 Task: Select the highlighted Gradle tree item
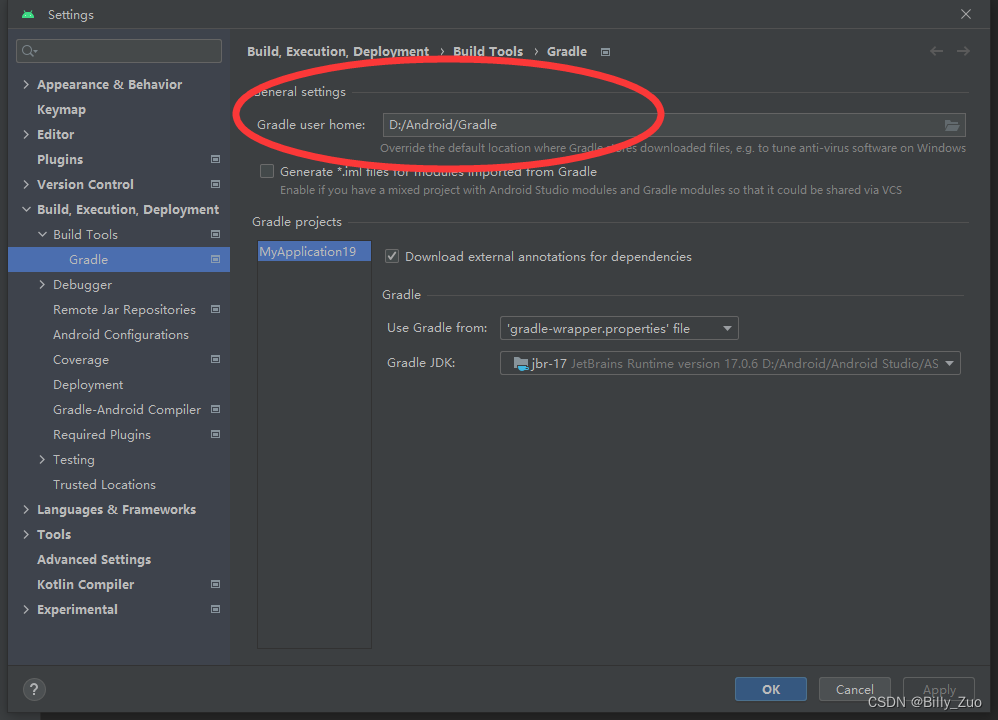pyautogui.click(x=119, y=260)
